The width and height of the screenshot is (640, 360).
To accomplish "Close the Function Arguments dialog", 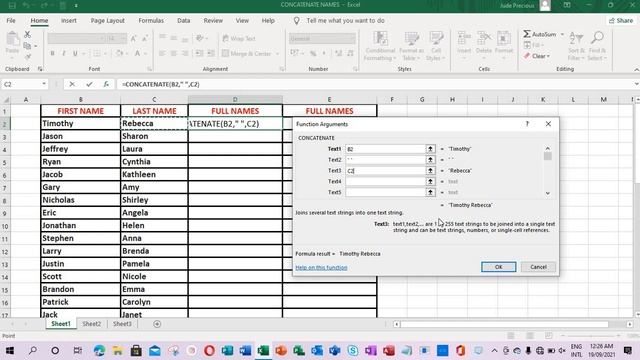I will pos(548,124).
